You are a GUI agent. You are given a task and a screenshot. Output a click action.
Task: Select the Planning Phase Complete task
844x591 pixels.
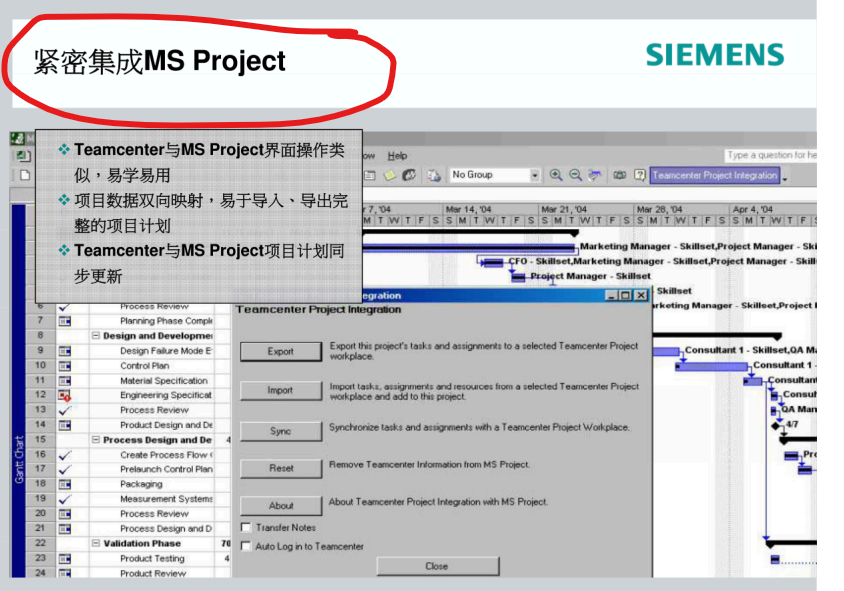(x=166, y=321)
